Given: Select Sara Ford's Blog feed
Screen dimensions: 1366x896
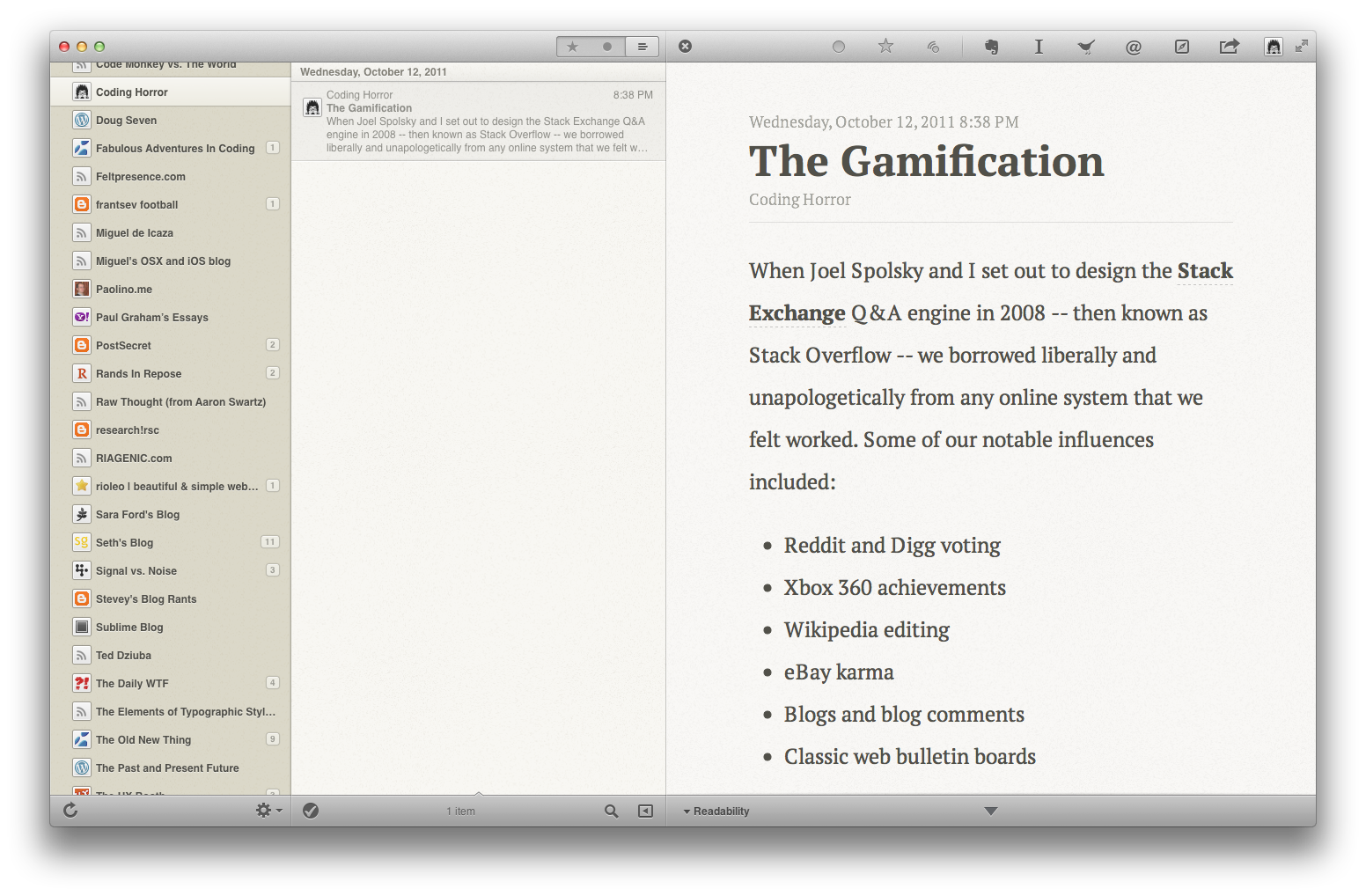Looking at the screenshot, I should pos(171,514).
